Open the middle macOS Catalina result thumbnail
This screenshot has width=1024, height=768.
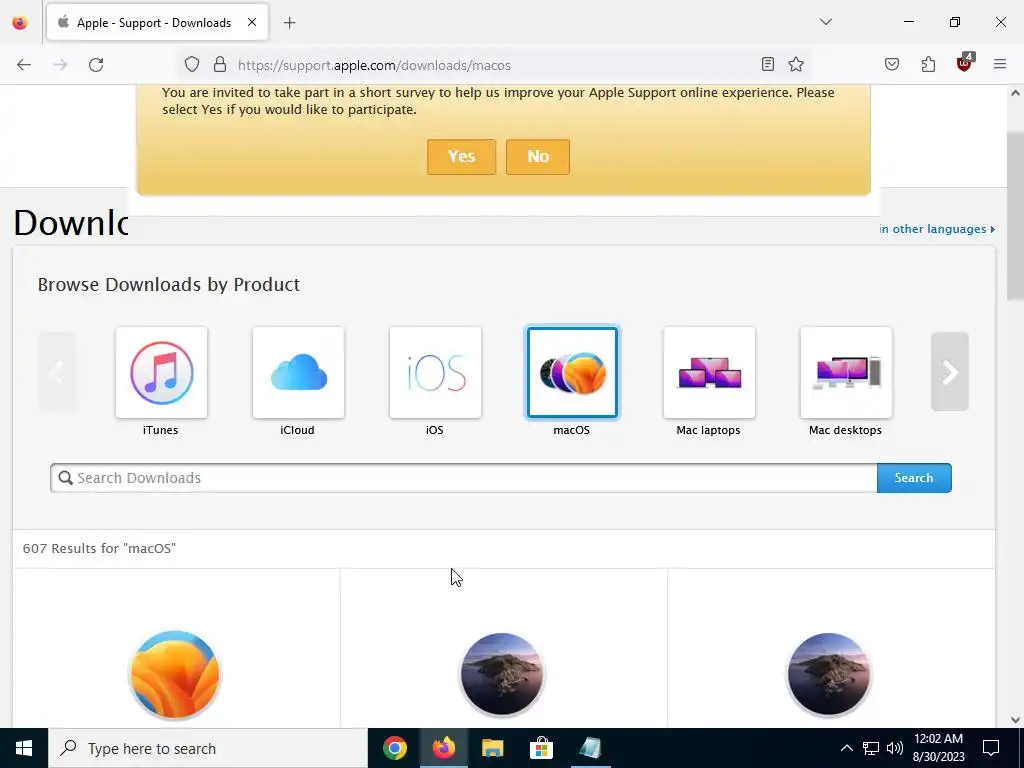(x=502, y=675)
